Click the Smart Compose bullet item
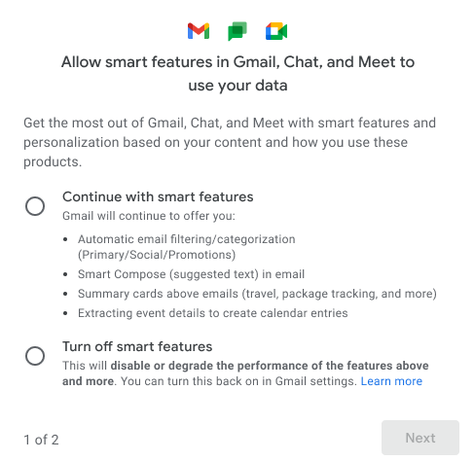 pos(191,274)
